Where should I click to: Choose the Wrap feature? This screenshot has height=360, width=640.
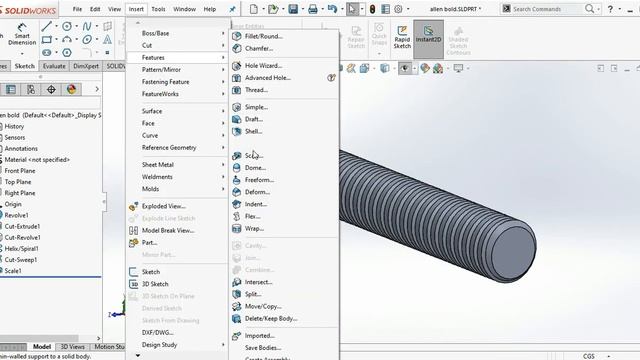(x=254, y=229)
